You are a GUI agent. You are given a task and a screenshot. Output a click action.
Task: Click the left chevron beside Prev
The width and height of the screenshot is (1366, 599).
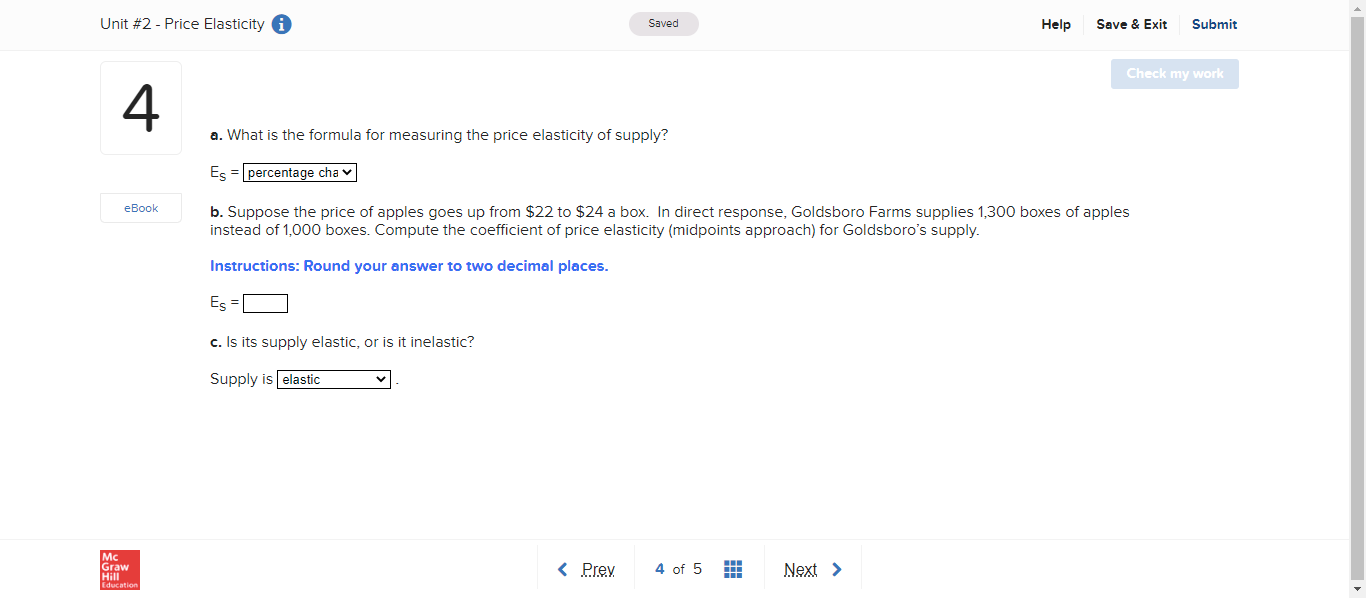(x=562, y=568)
